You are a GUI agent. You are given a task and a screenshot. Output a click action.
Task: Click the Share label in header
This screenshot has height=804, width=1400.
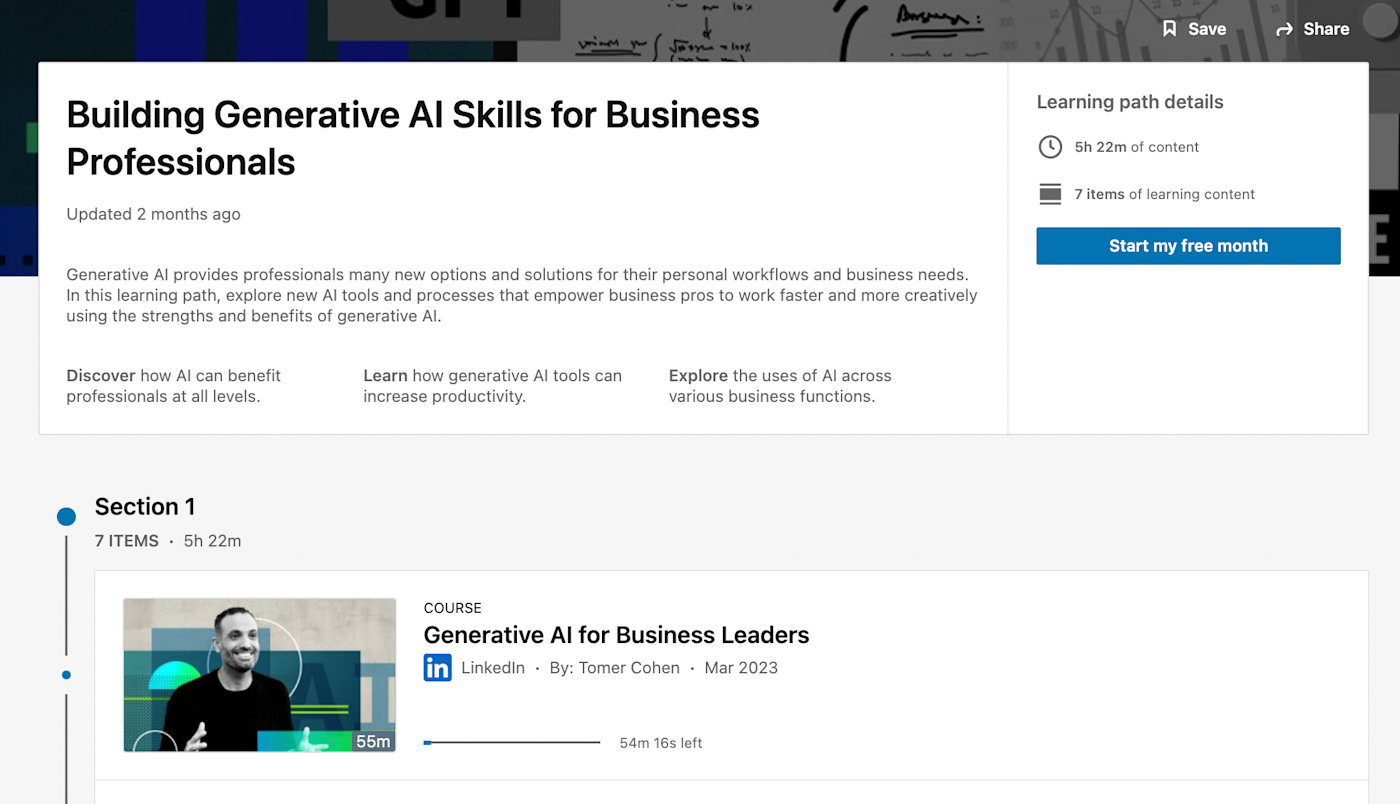[x=1326, y=29]
